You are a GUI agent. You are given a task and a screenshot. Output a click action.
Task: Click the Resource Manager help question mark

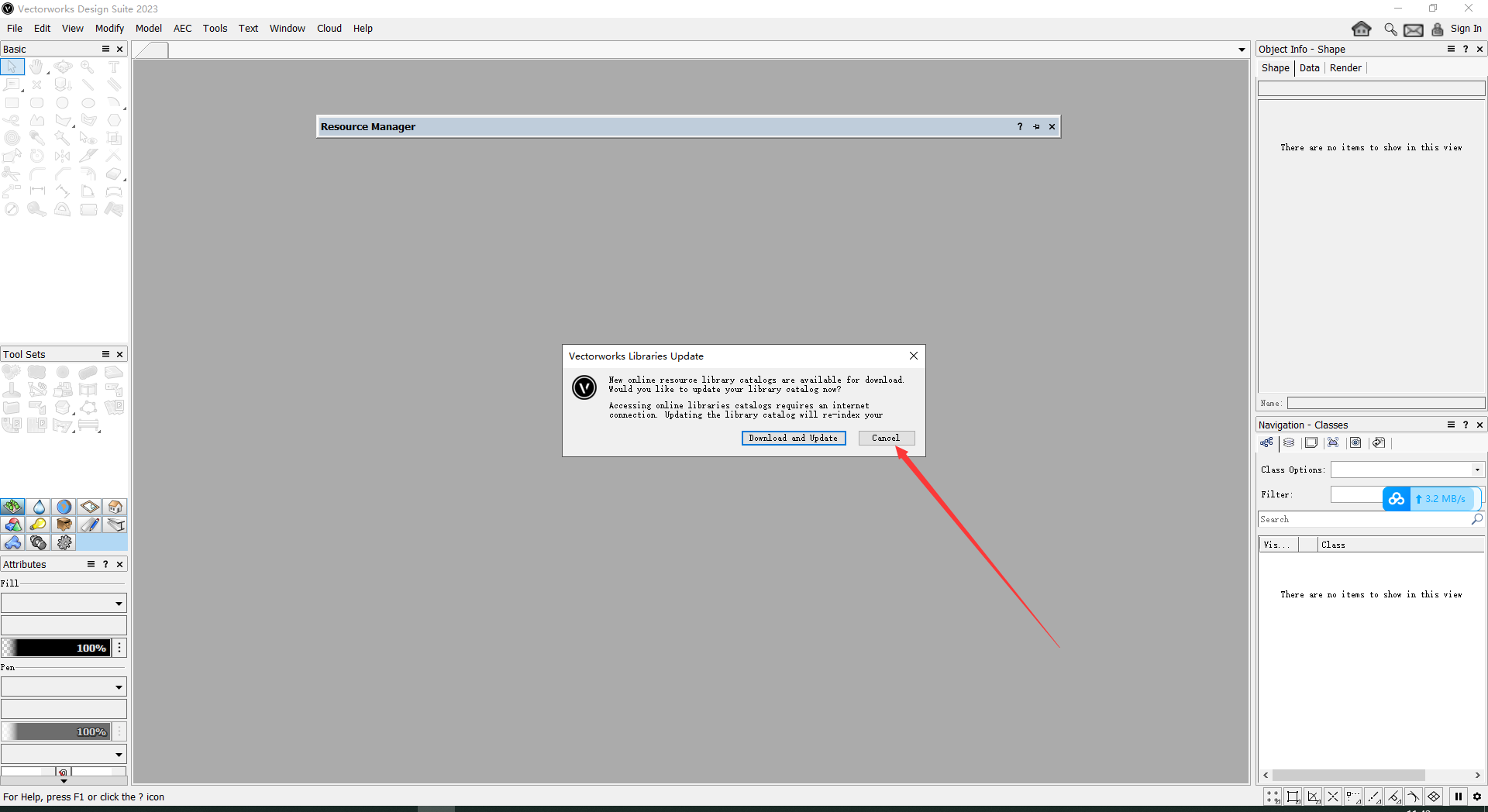click(x=1020, y=127)
